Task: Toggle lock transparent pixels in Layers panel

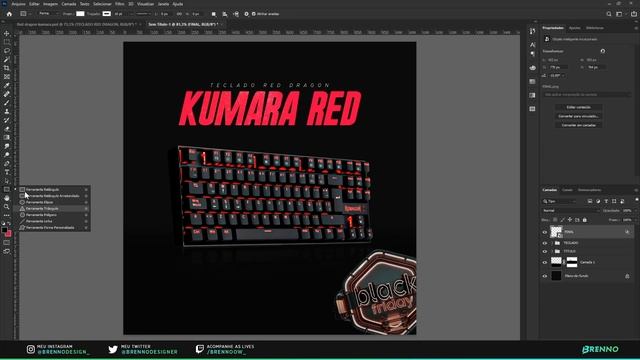Action: (555, 220)
